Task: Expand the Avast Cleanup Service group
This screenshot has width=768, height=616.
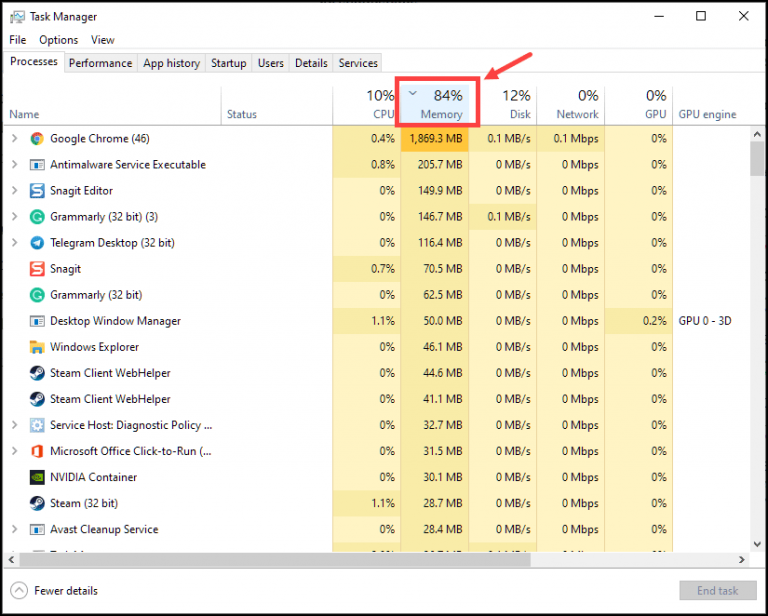Action: coord(15,529)
